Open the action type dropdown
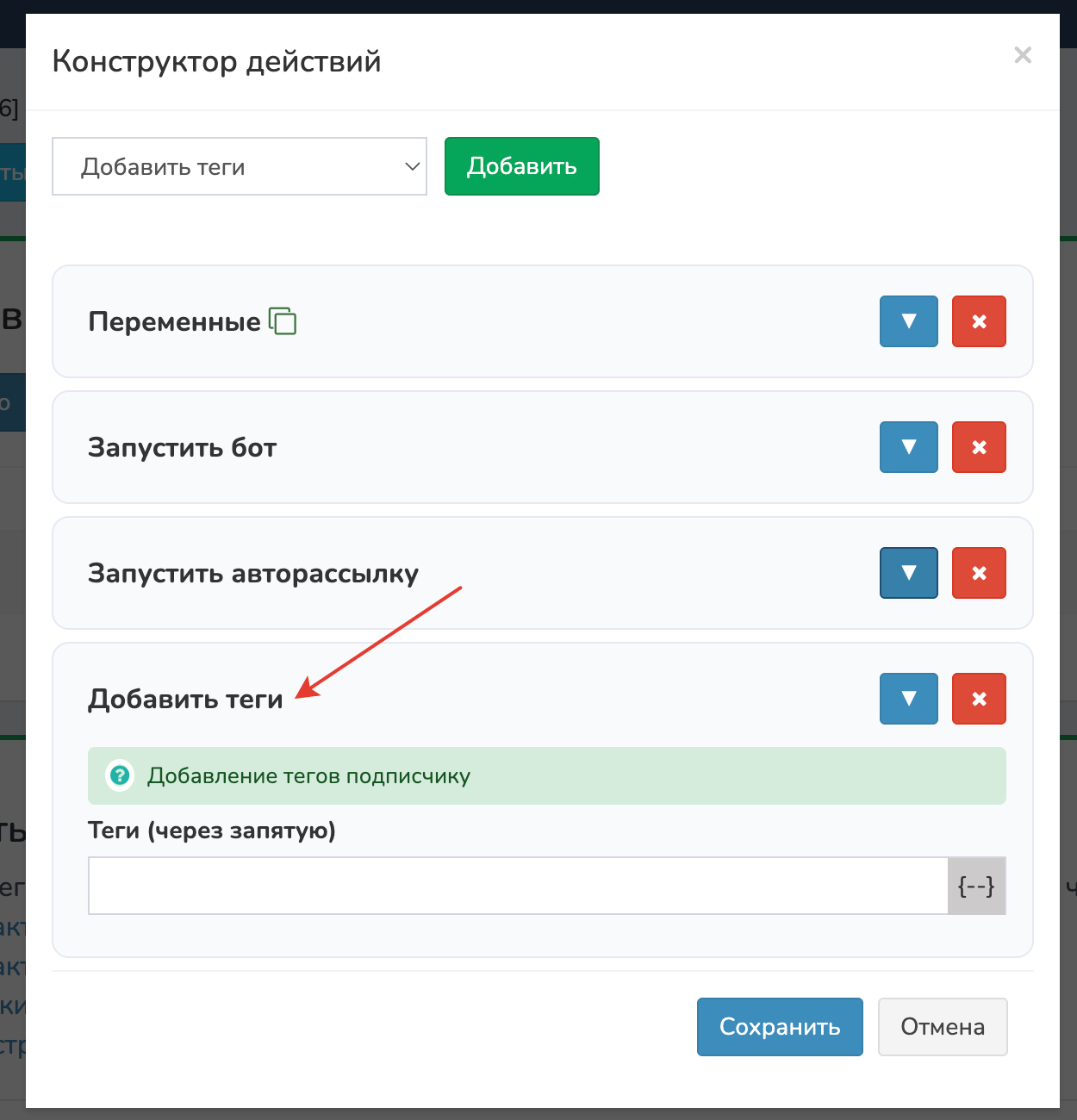The width and height of the screenshot is (1077, 1120). pyautogui.click(x=240, y=166)
